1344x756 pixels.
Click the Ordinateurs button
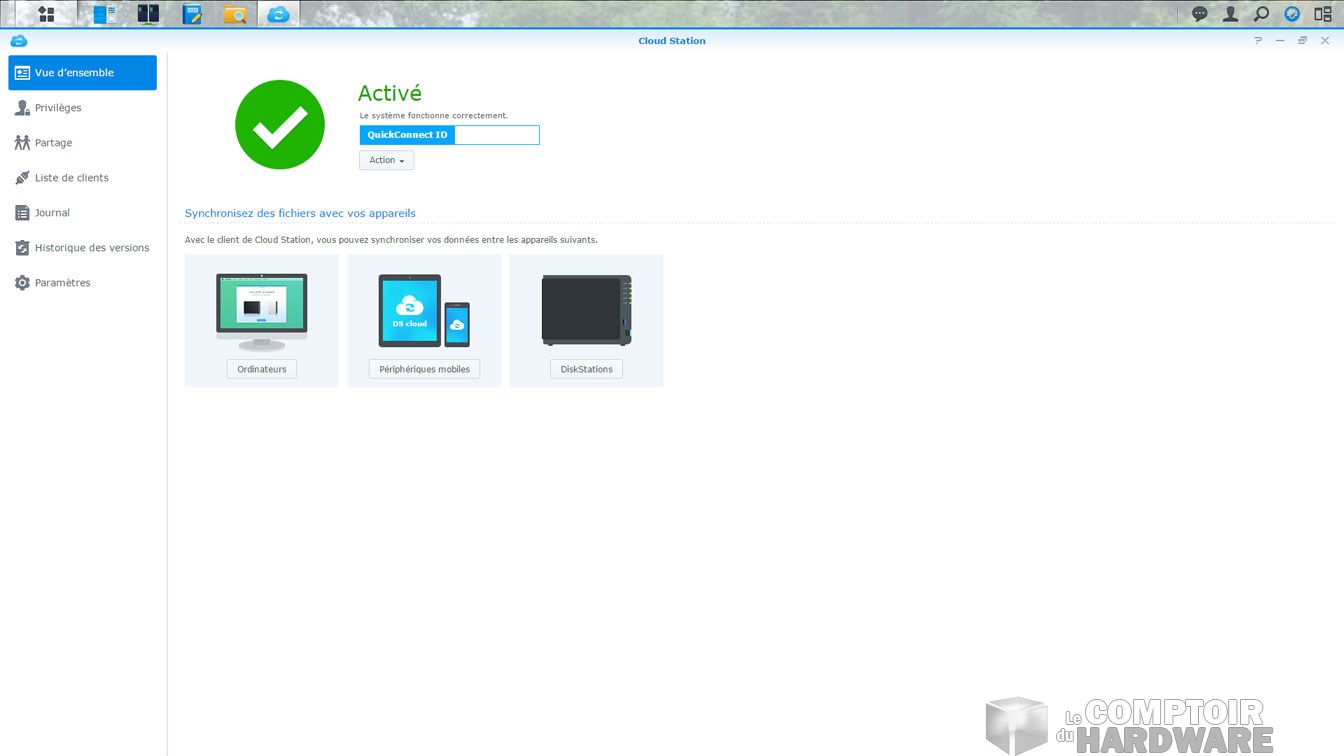(x=262, y=369)
